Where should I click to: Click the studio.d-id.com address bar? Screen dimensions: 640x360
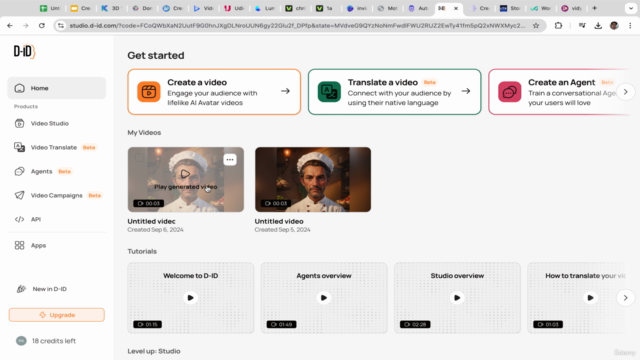[297, 26]
